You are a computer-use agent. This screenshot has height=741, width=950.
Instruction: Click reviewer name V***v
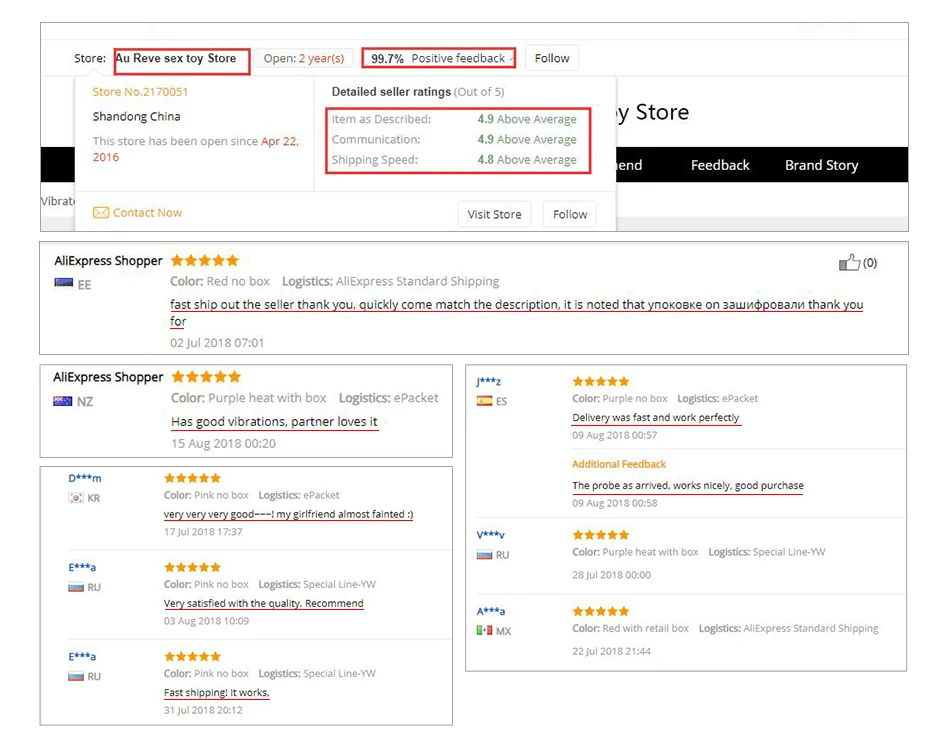point(491,534)
